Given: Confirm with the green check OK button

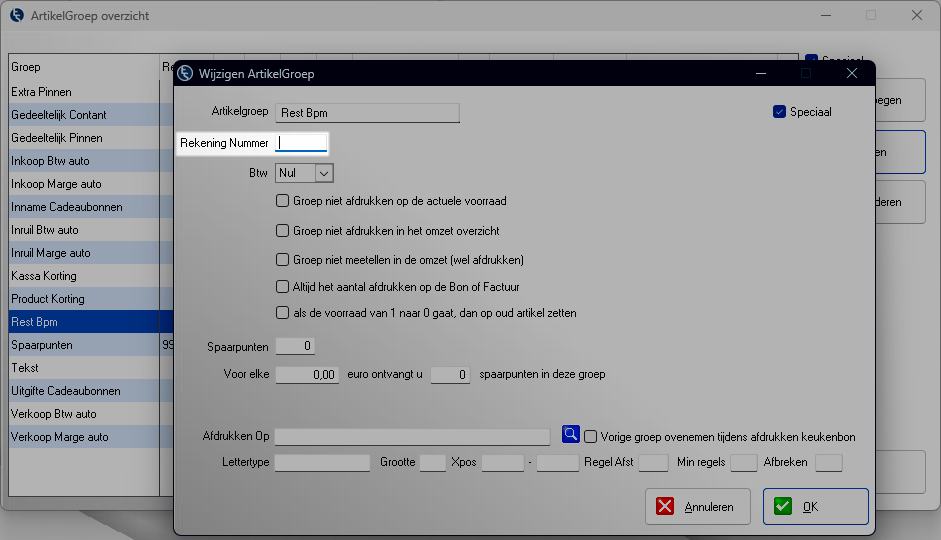Looking at the screenshot, I should [x=815, y=506].
